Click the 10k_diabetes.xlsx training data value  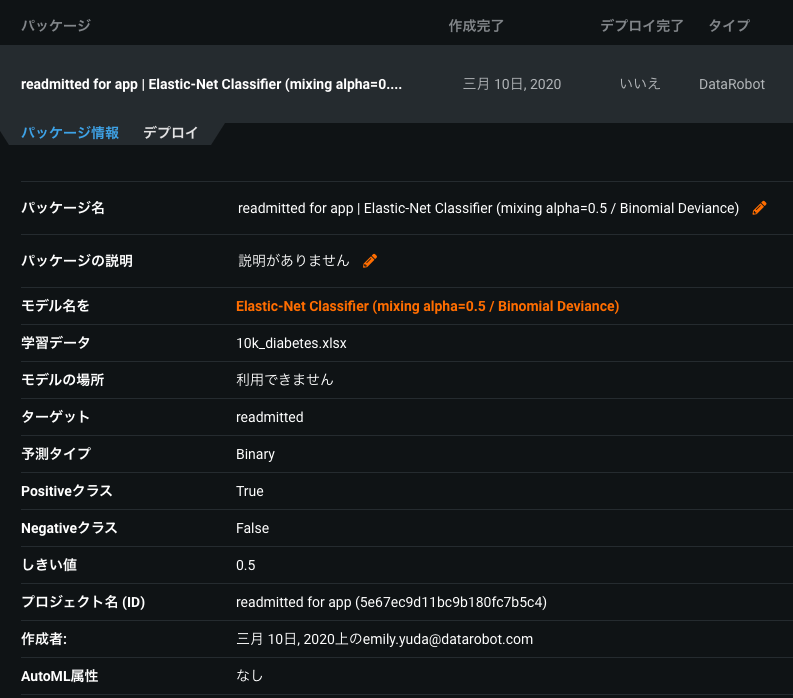click(x=291, y=343)
